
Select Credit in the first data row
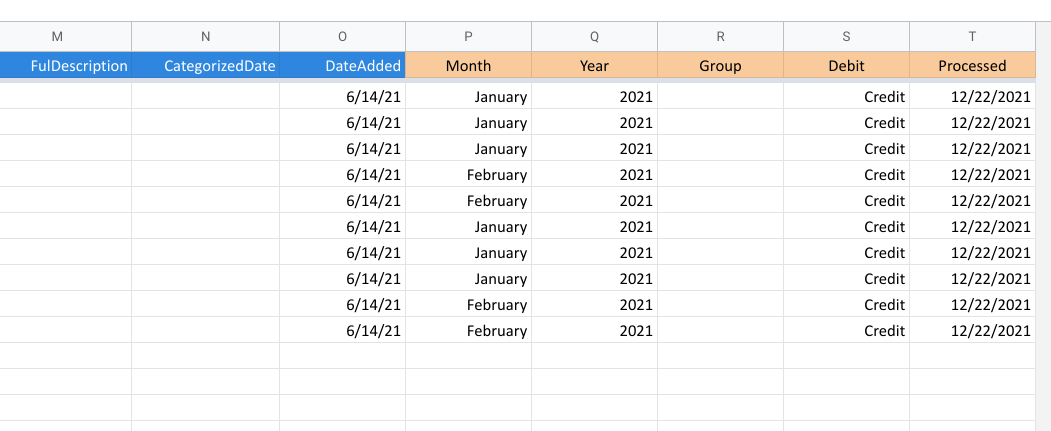[x=847, y=97]
